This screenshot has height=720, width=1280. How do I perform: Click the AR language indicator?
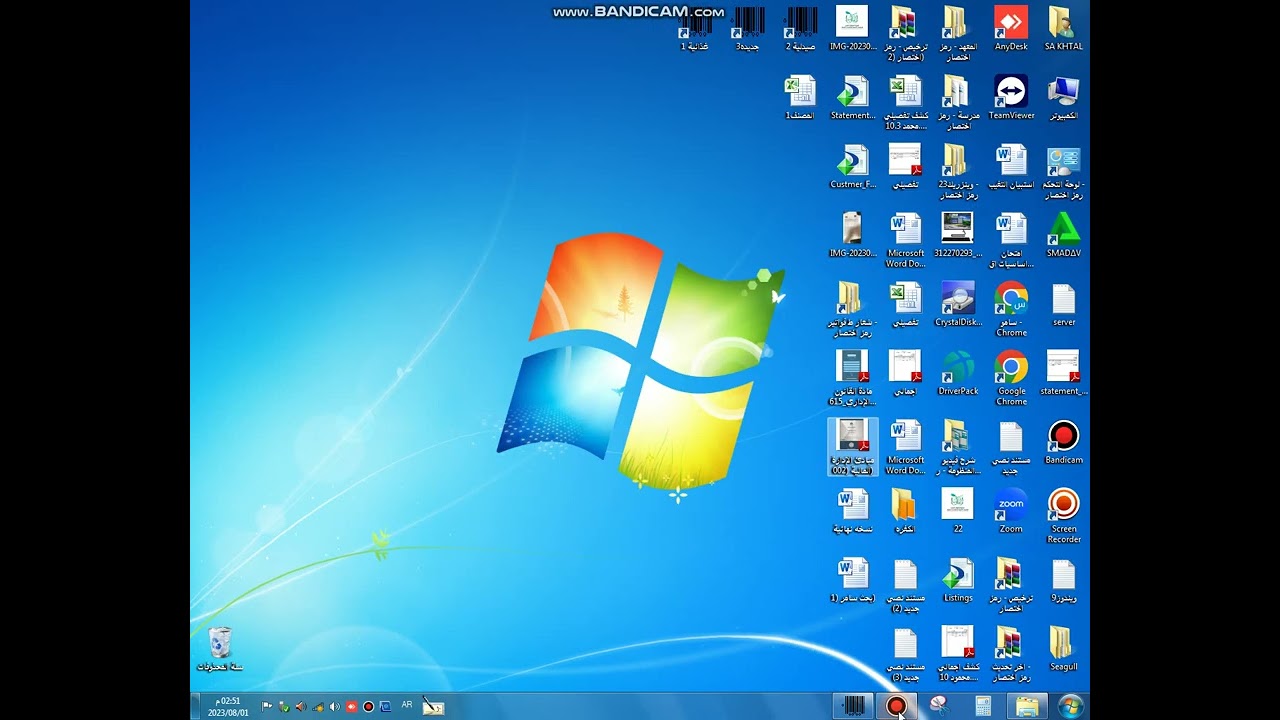407,705
